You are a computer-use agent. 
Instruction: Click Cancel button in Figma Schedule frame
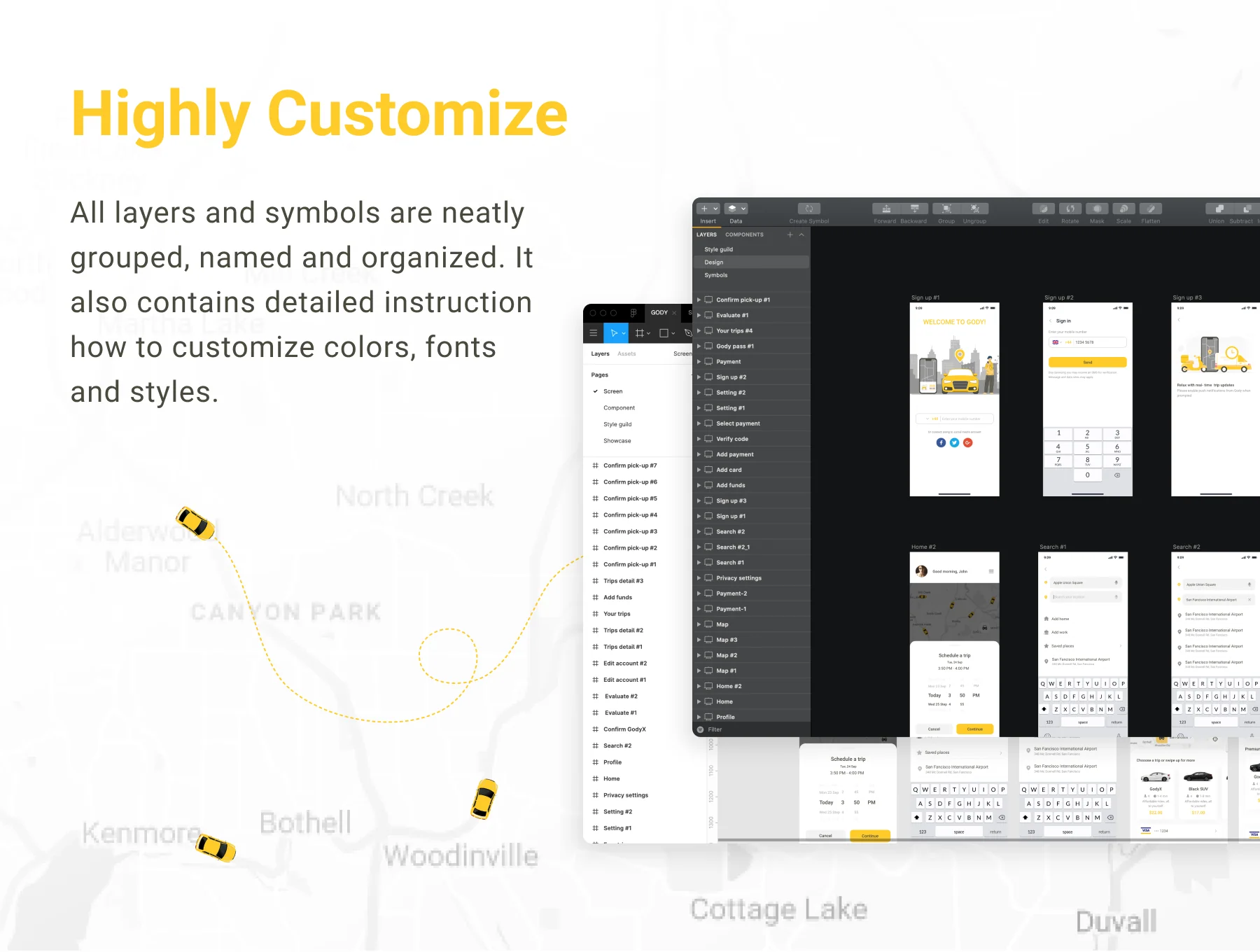826,835
